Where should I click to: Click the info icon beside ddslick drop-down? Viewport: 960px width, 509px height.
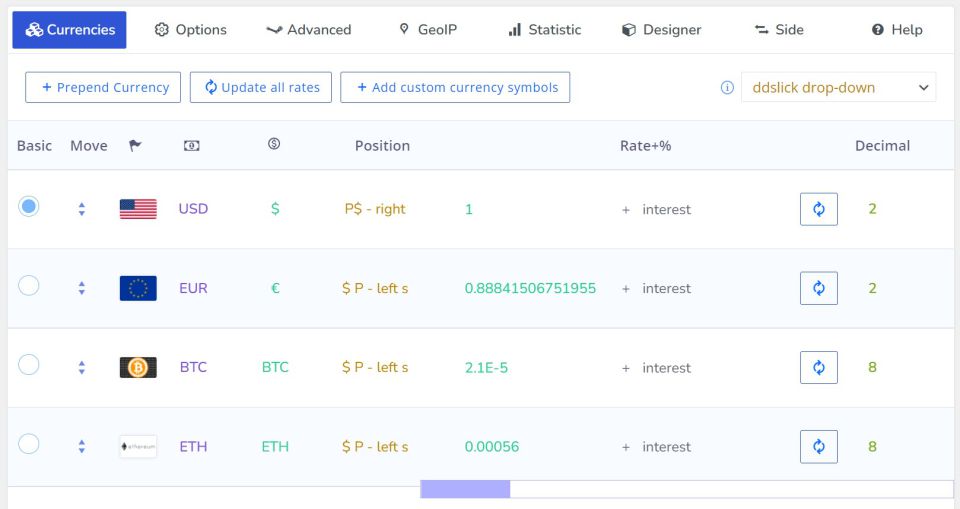[727, 87]
